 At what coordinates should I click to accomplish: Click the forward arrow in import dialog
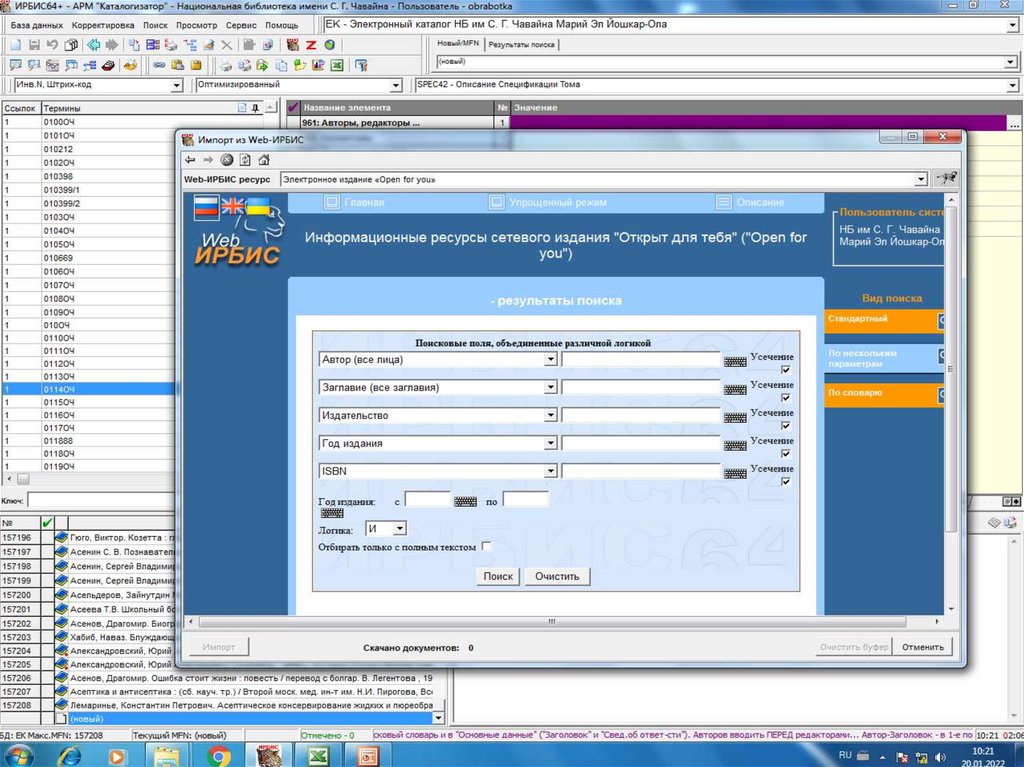click(x=208, y=160)
